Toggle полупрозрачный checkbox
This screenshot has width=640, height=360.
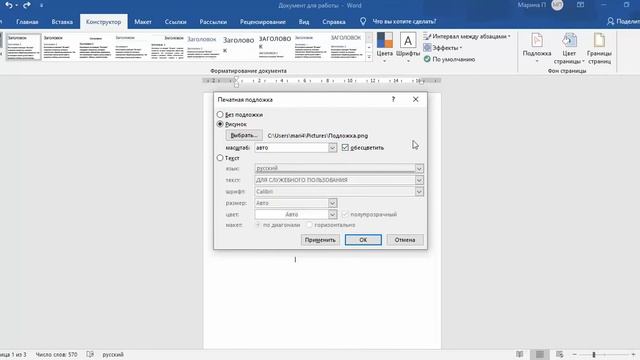click(345, 214)
